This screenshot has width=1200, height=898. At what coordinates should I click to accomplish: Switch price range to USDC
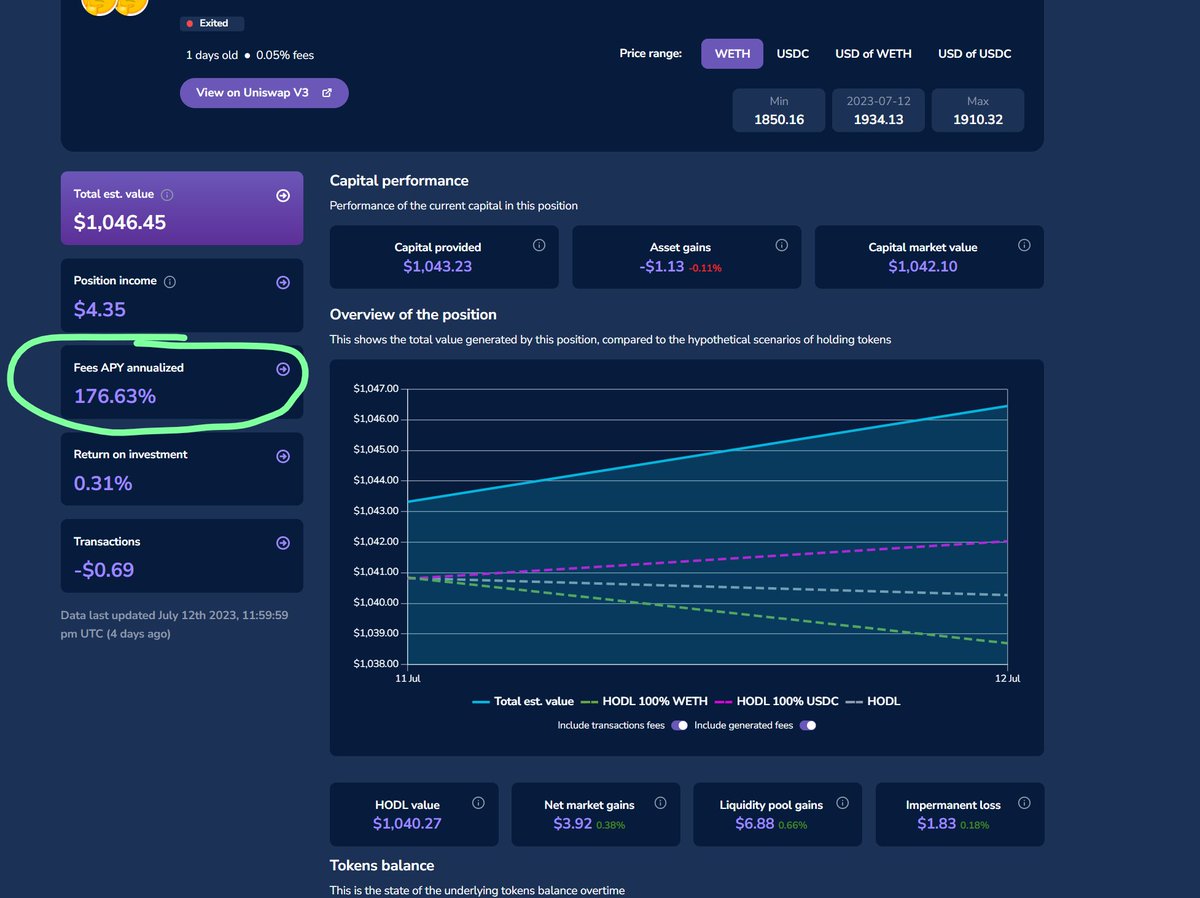tap(793, 54)
